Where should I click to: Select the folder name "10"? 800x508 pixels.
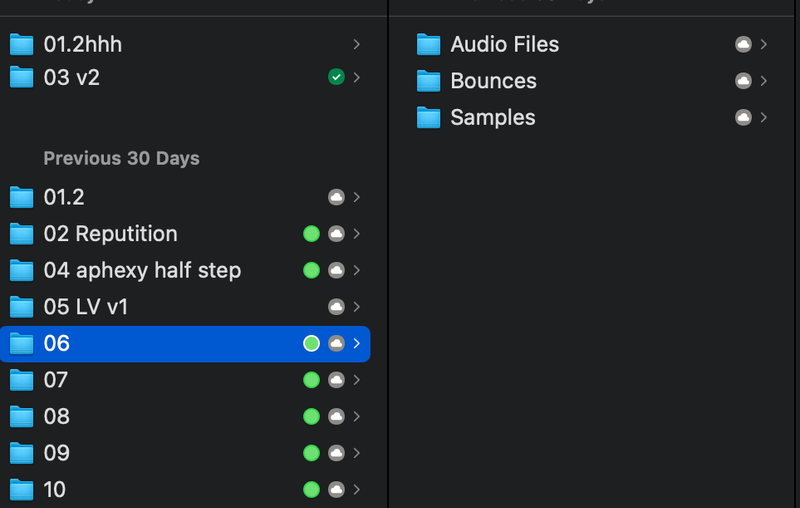coord(55,490)
